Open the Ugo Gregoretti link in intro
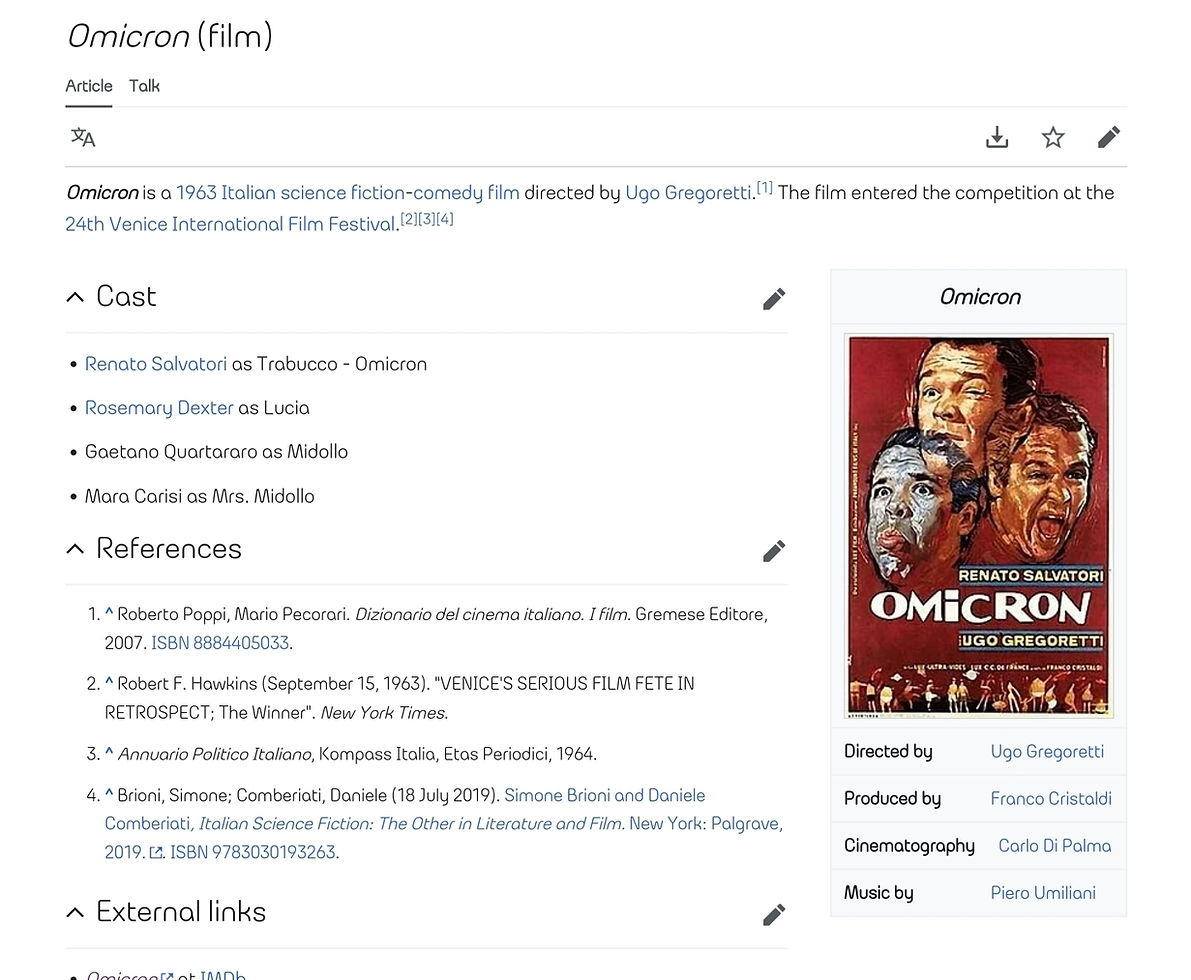Image resolution: width=1191 pixels, height=980 pixels. [x=688, y=193]
